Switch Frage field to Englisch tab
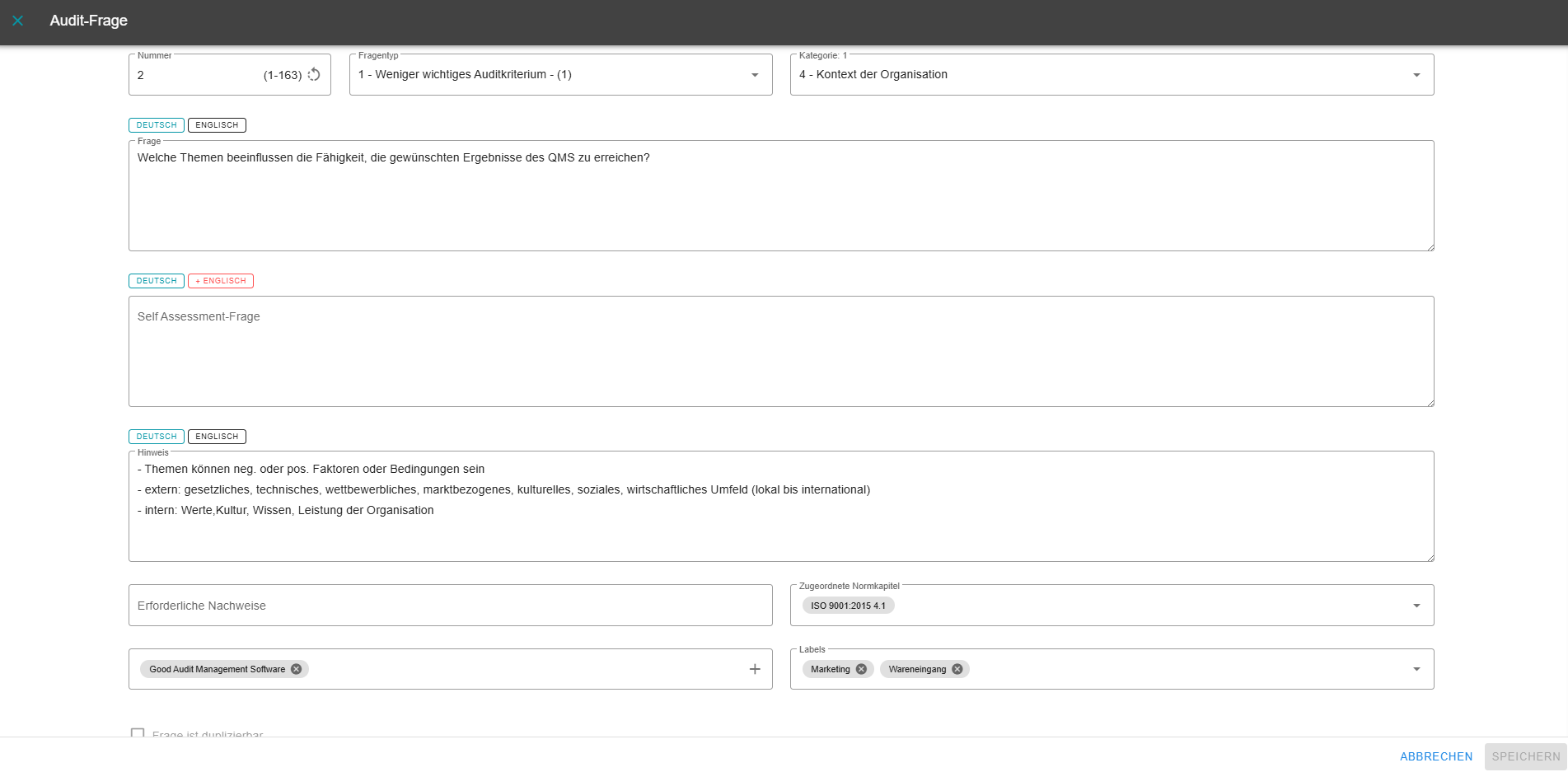Screen dimensions: 1568x772 tap(217, 125)
